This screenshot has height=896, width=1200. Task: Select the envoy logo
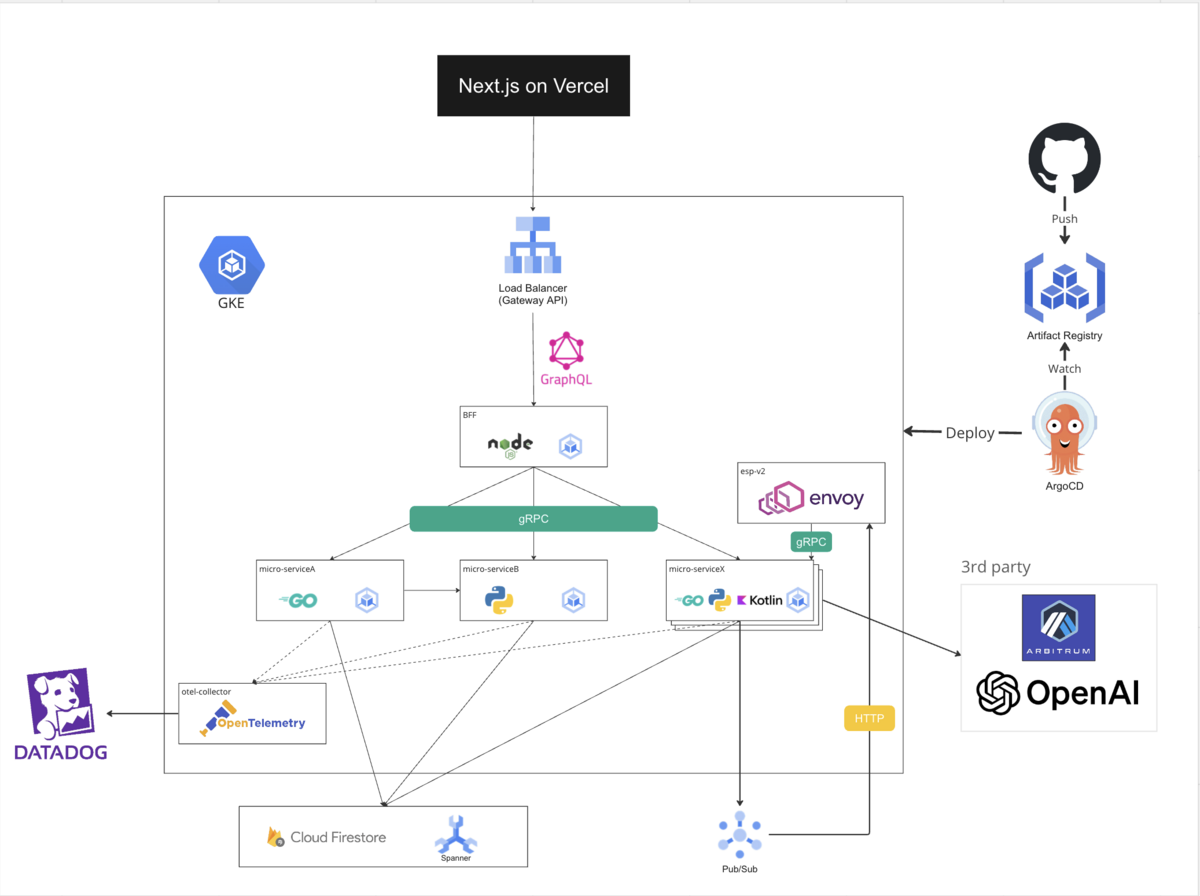tap(811, 497)
